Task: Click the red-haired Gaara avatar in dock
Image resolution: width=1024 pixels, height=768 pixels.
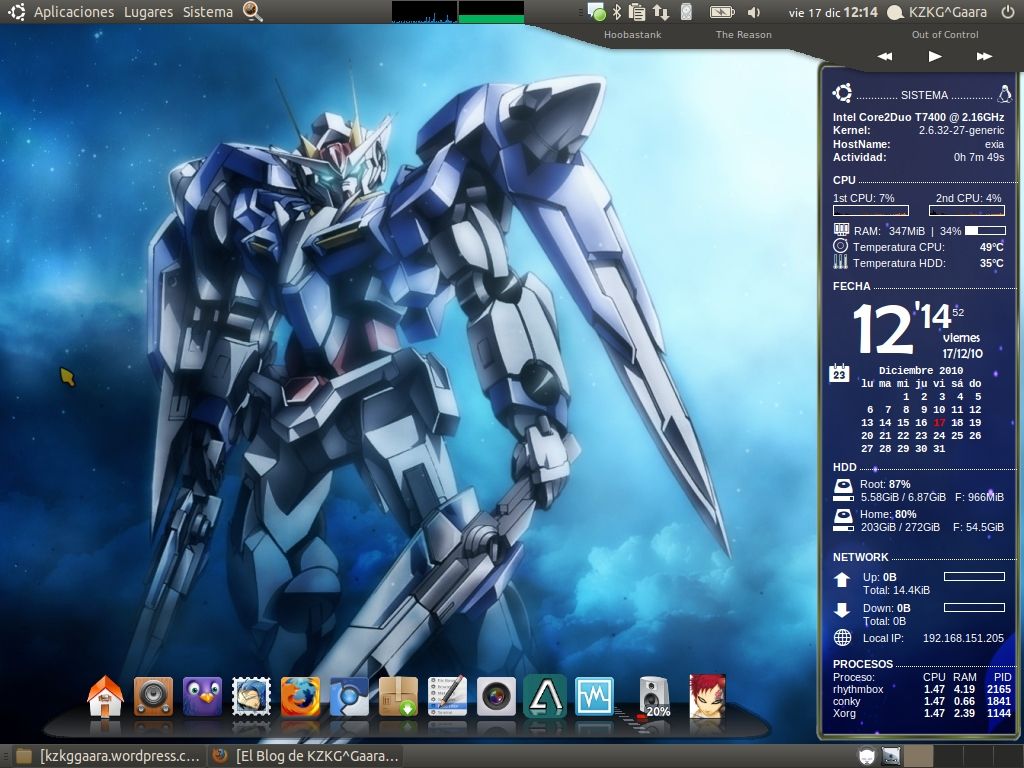Action: tap(707, 696)
